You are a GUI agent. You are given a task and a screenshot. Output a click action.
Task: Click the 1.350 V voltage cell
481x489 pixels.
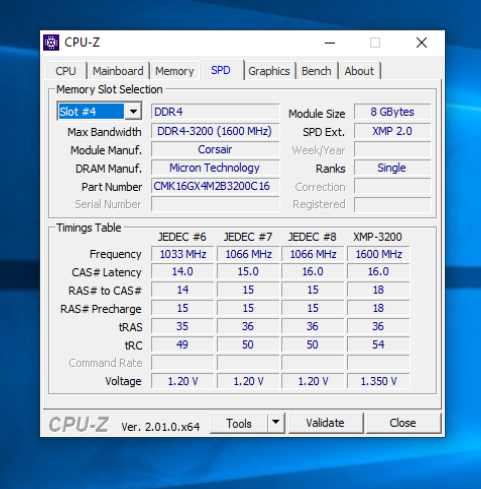pos(378,381)
